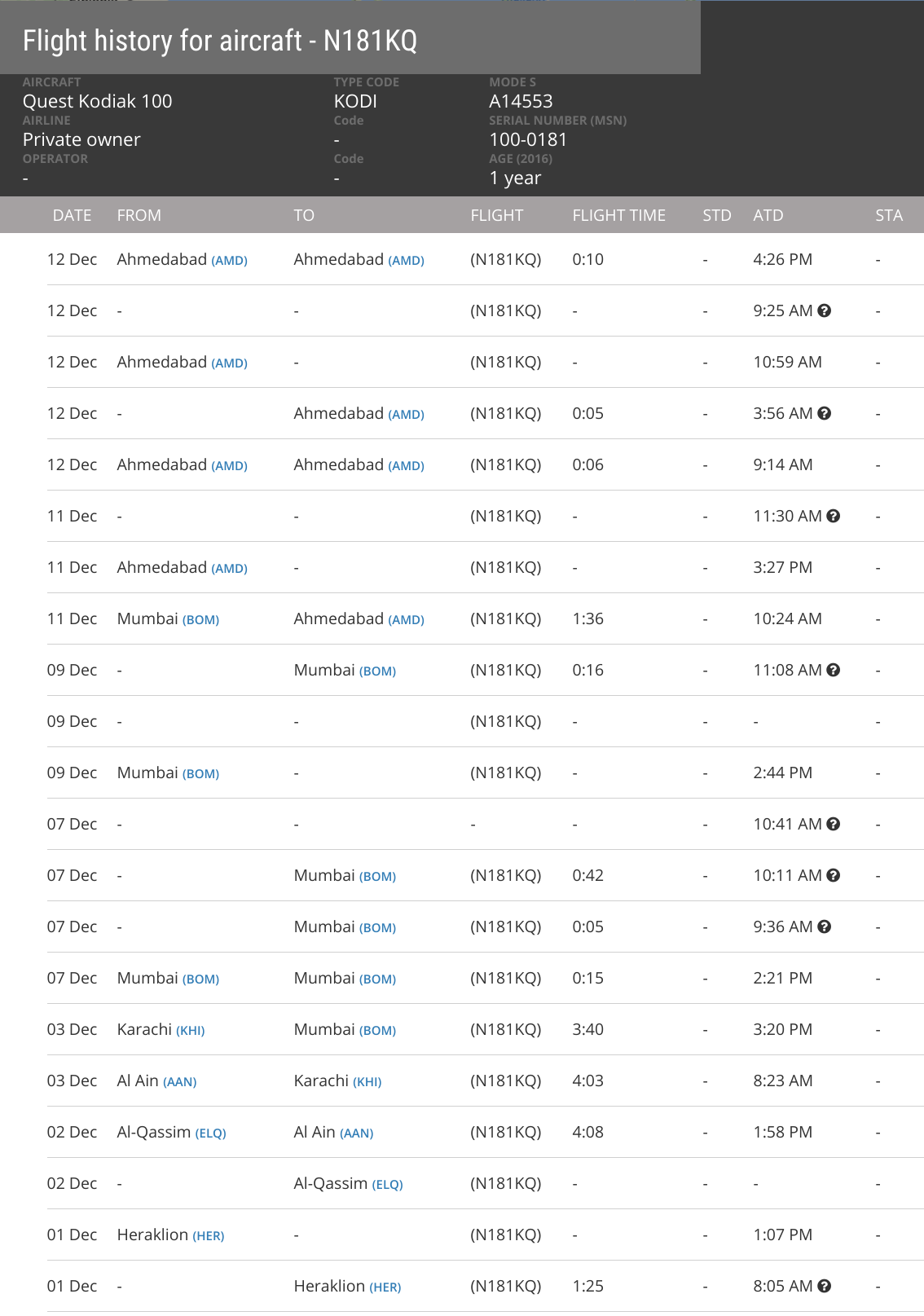924x1316 pixels.
Task: Open Al Ain (AAN) destination link on 02 Dec
Action: click(x=333, y=1132)
